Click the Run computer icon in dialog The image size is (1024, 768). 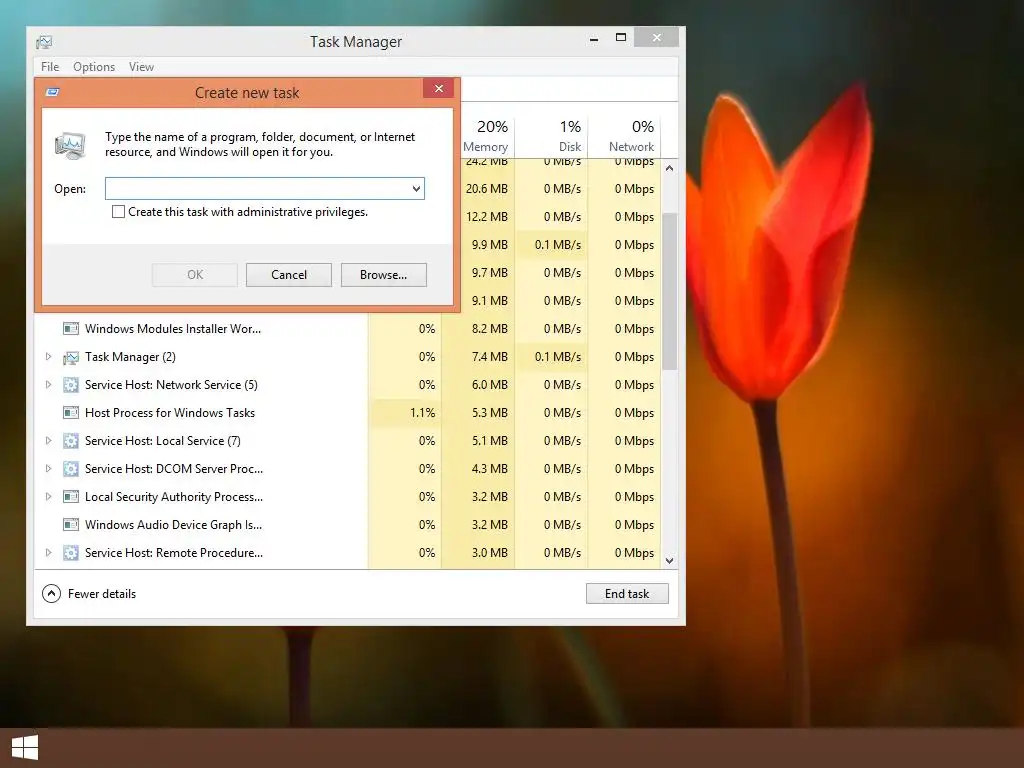[71, 145]
